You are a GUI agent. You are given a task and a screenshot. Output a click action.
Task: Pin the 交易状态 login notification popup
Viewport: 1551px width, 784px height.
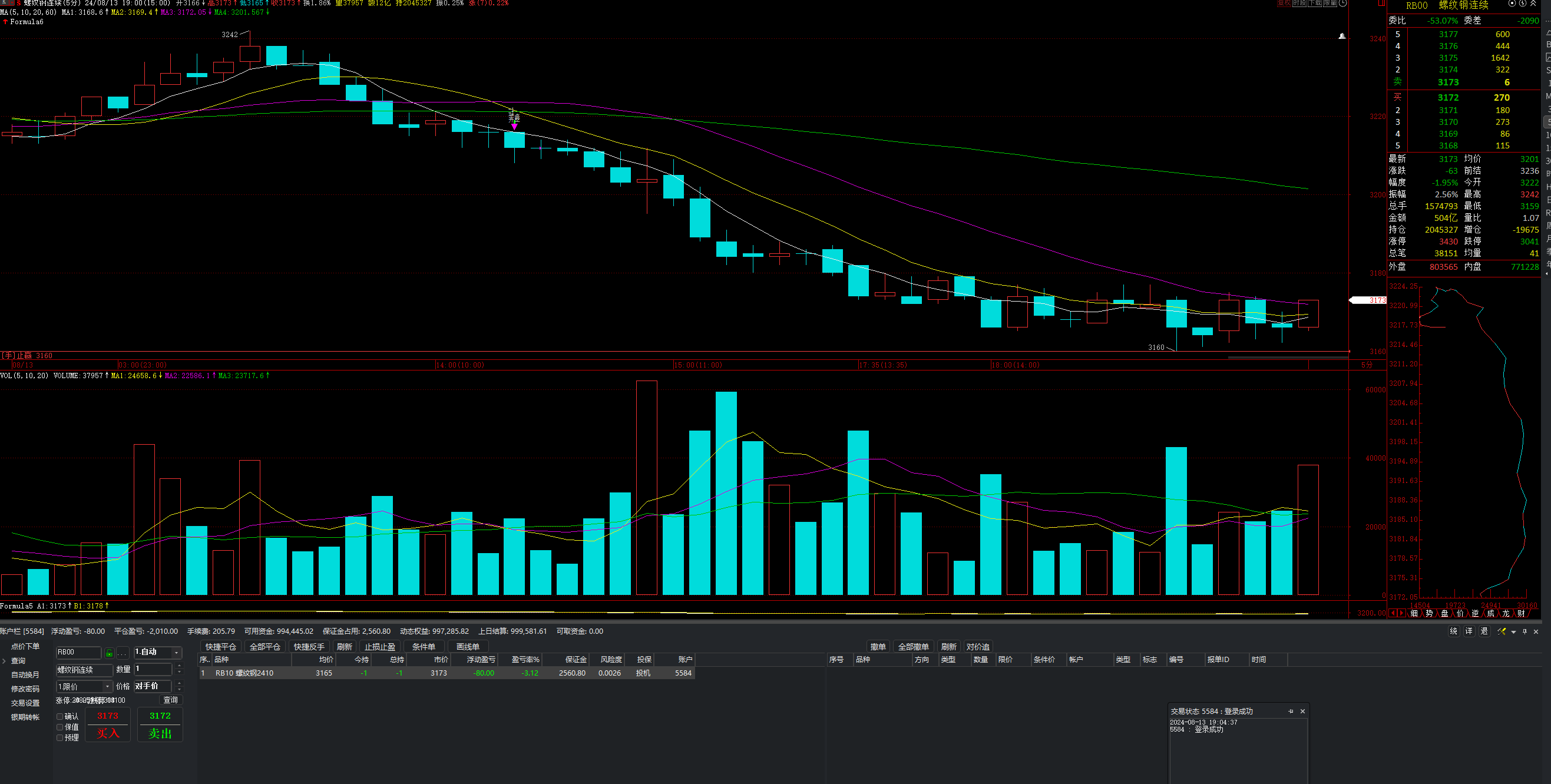click(x=1291, y=711)
